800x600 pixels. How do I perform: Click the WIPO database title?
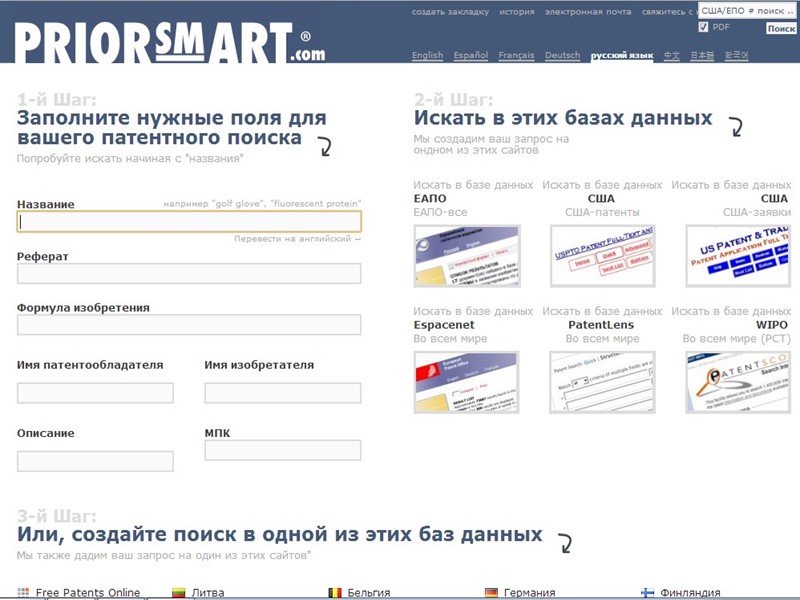click(771, 325)
